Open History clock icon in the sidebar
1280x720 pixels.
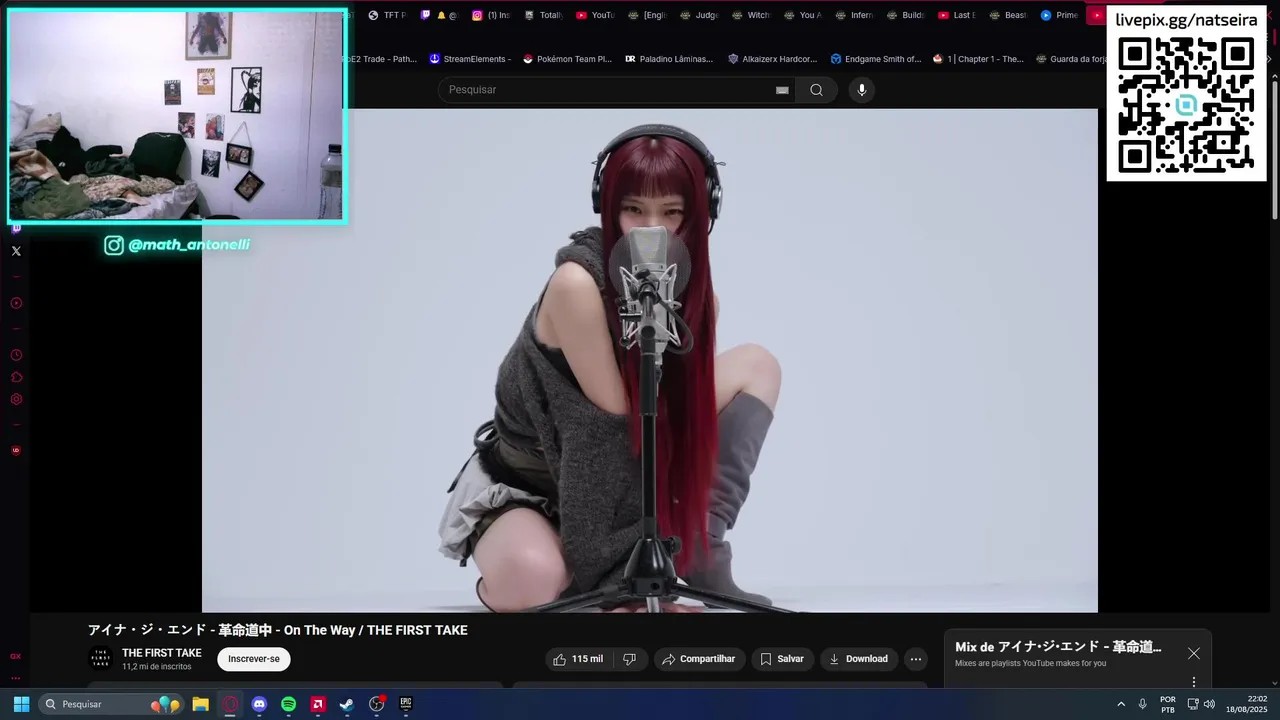(x=16, y=355)
